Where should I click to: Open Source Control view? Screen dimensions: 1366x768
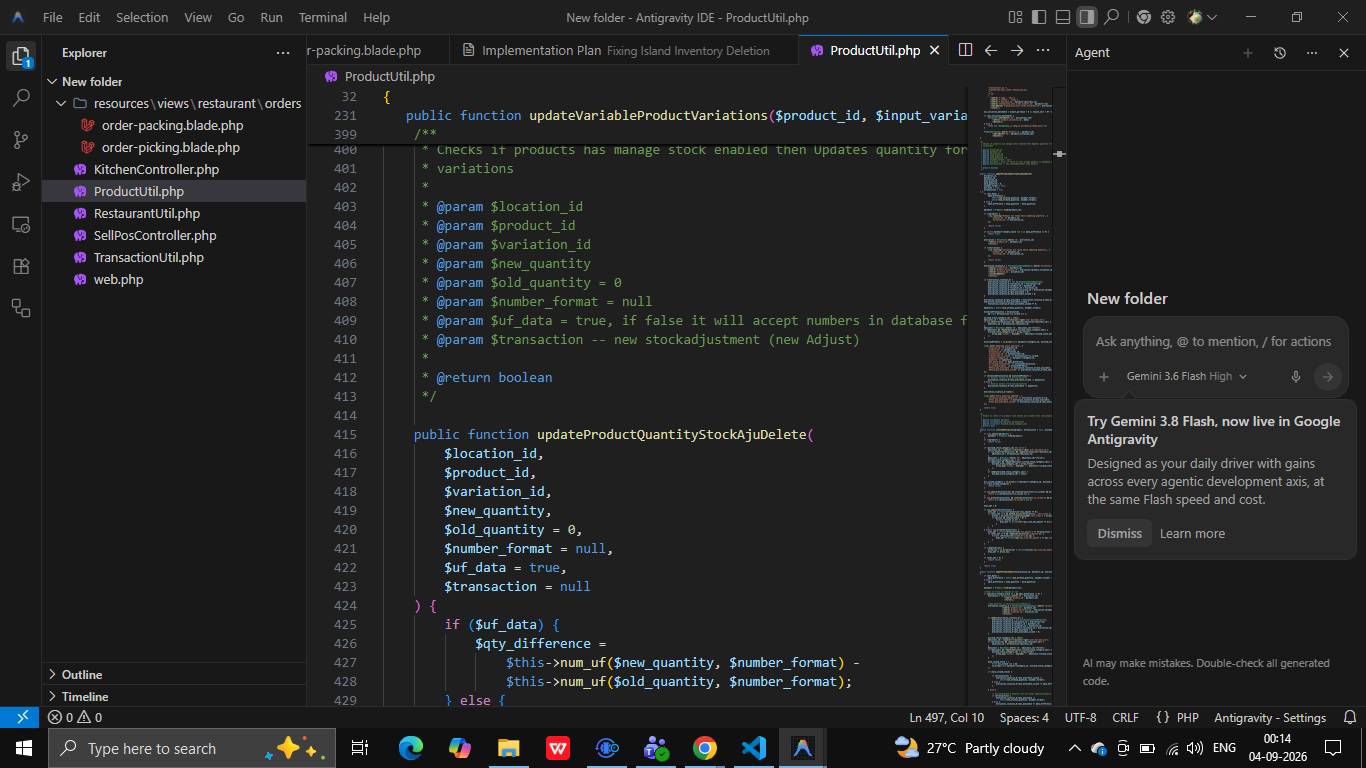(21, 140)
